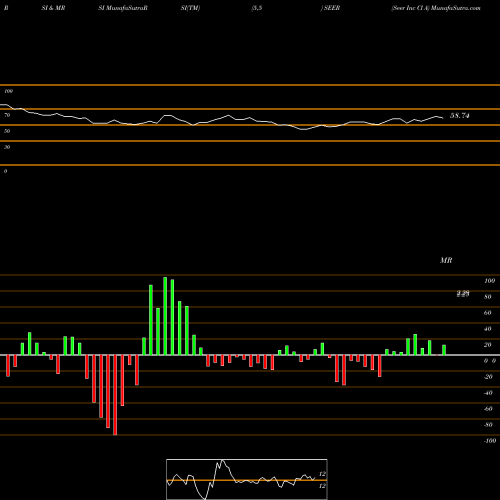Click the RSI axis label 30

click(7, 147)
